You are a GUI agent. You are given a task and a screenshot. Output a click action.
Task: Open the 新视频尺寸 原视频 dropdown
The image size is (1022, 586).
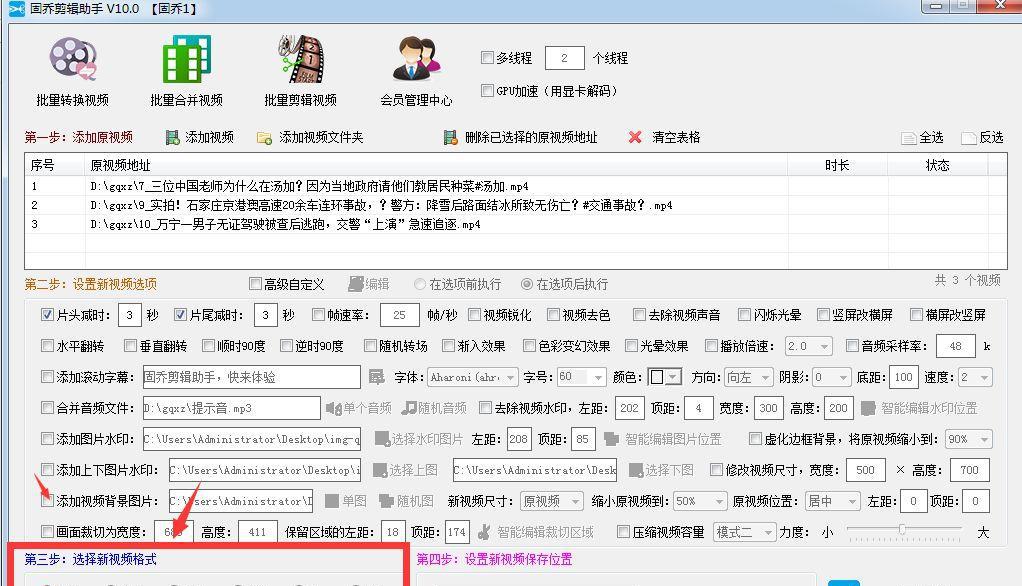552,501
